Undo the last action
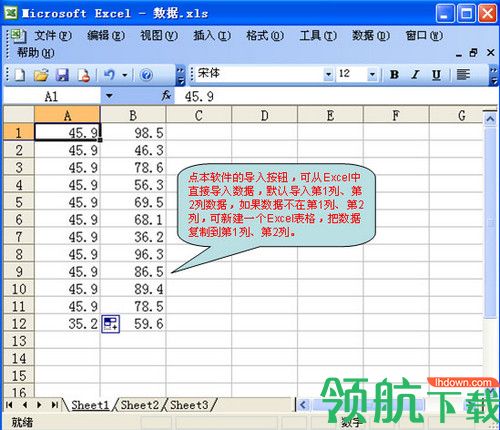Screen dimensions: 500x430 coord(109,75)
